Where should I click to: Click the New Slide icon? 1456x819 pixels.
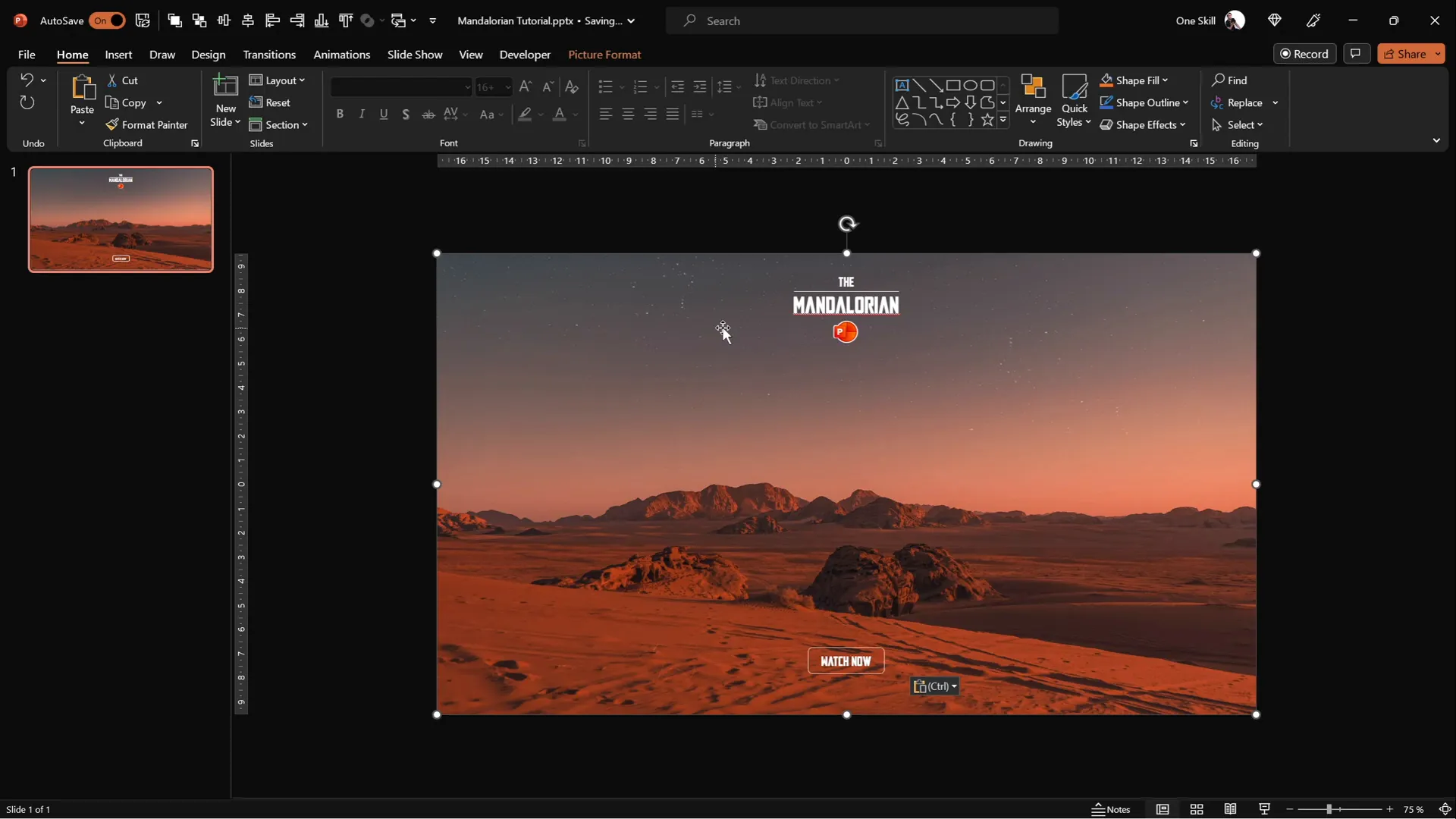tap(225, 86)
